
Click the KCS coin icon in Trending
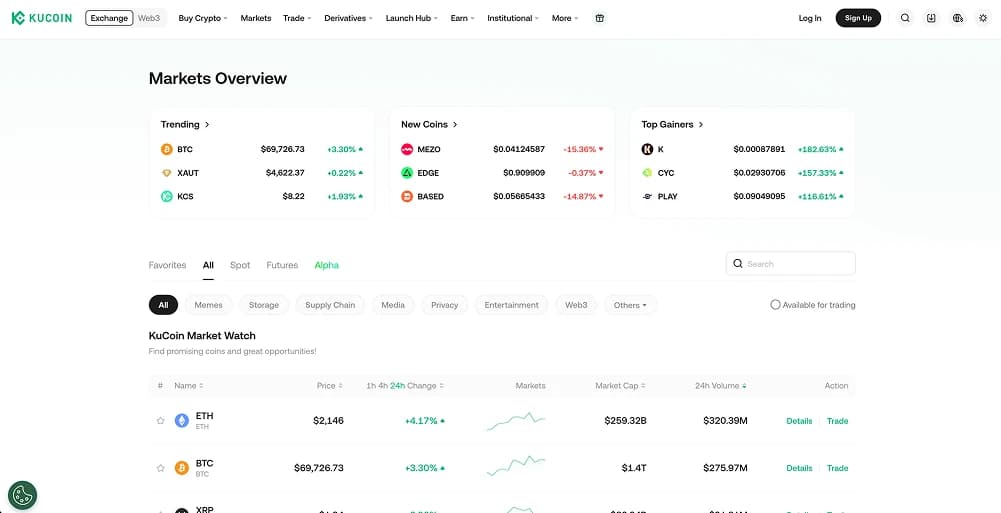click(167, 197)
